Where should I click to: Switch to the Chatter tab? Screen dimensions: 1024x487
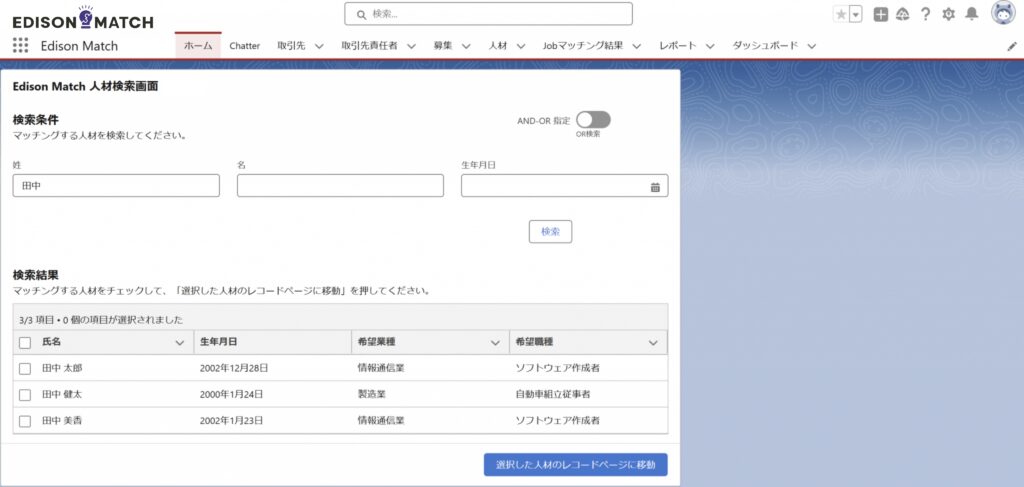pos(245,46)
